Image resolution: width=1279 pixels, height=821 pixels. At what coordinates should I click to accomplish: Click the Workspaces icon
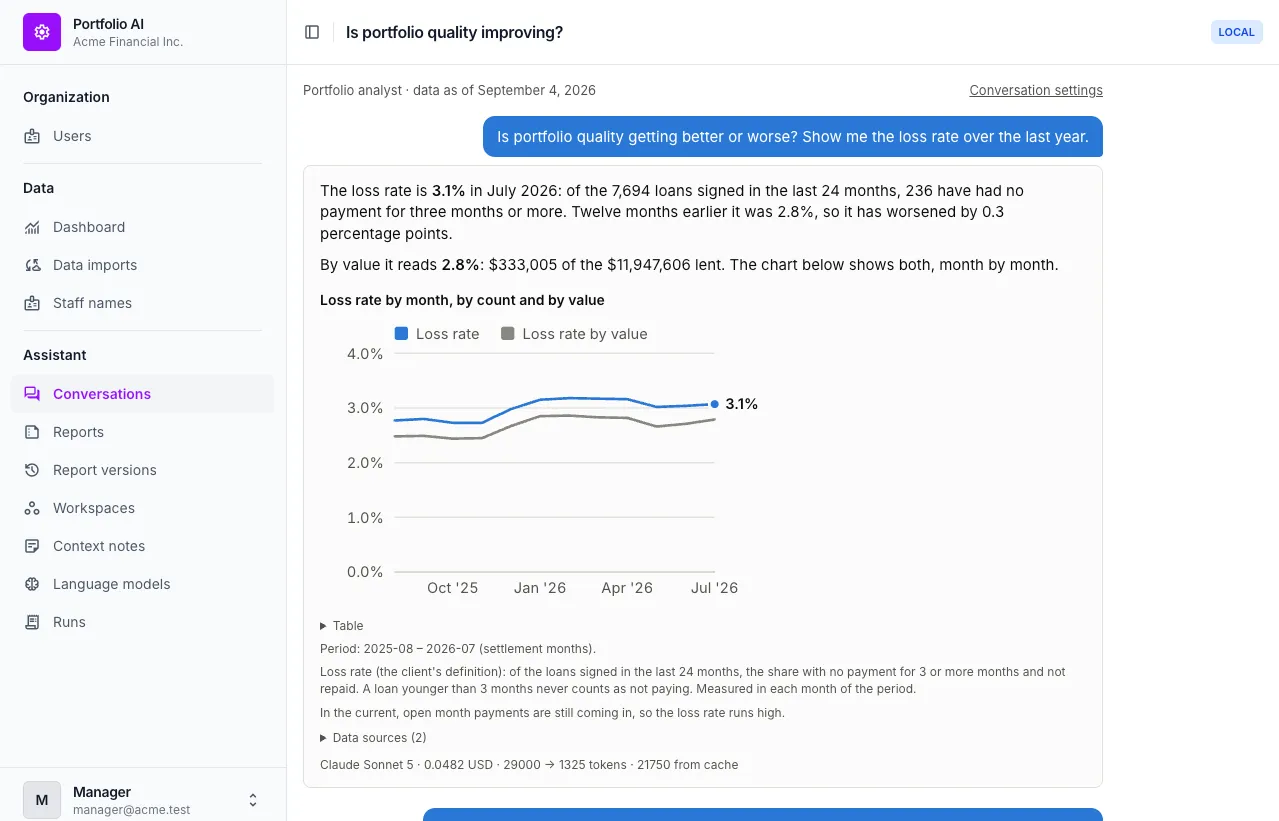(32, 508)
